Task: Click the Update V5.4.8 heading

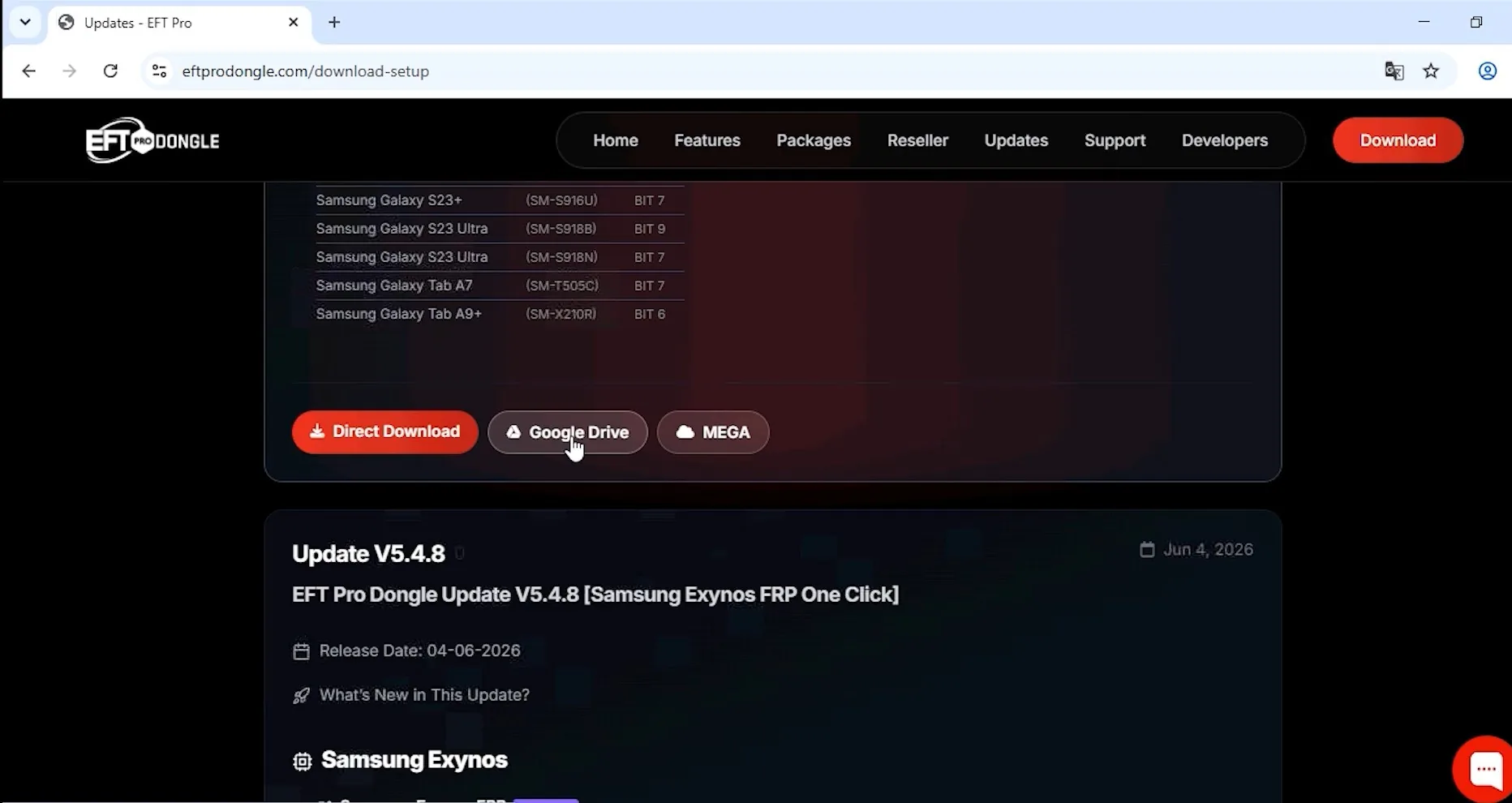Action: (368, 553)
